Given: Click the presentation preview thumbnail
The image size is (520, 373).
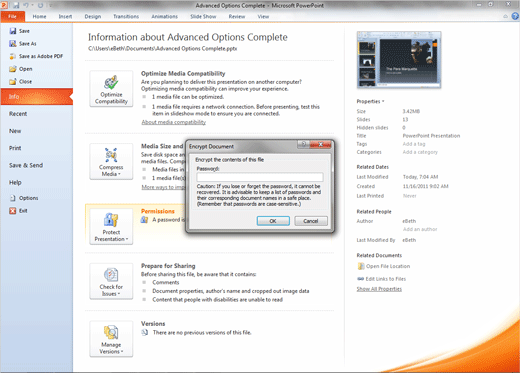Looking at the screenshot, I should (399, 60).
